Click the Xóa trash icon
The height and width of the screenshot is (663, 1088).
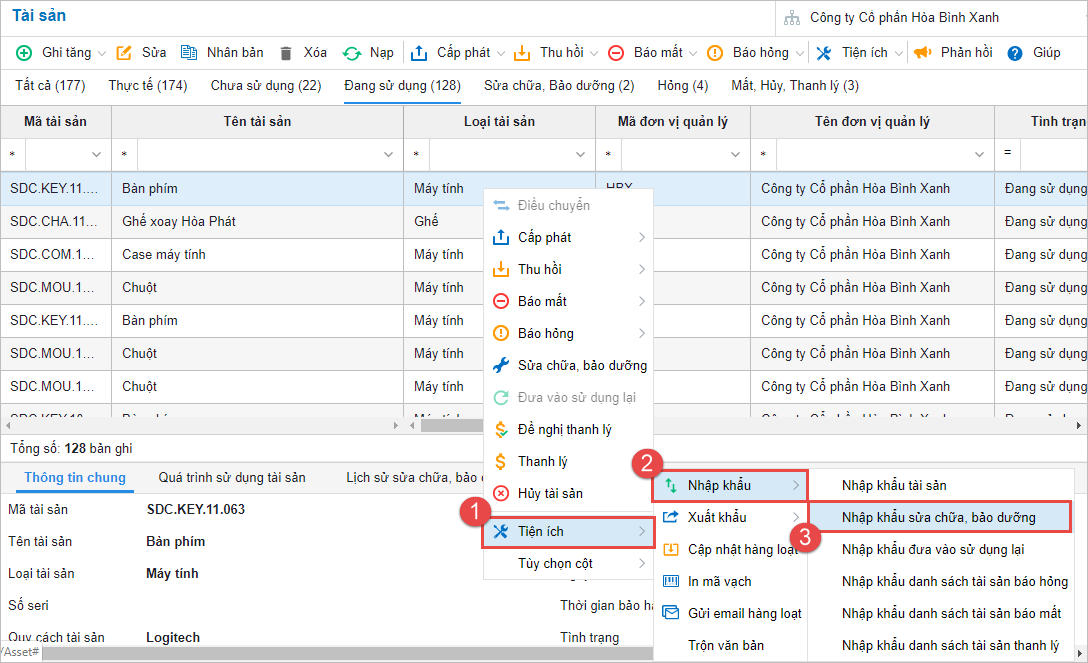point(286,53)
